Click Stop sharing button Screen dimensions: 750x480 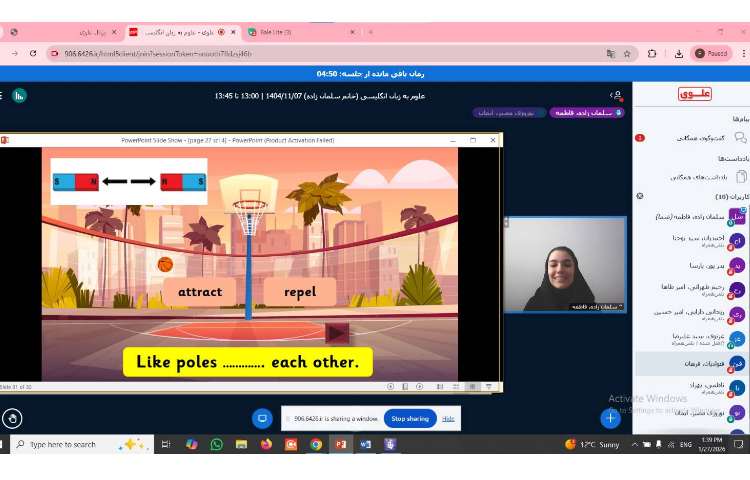click(x=410, y=419)
